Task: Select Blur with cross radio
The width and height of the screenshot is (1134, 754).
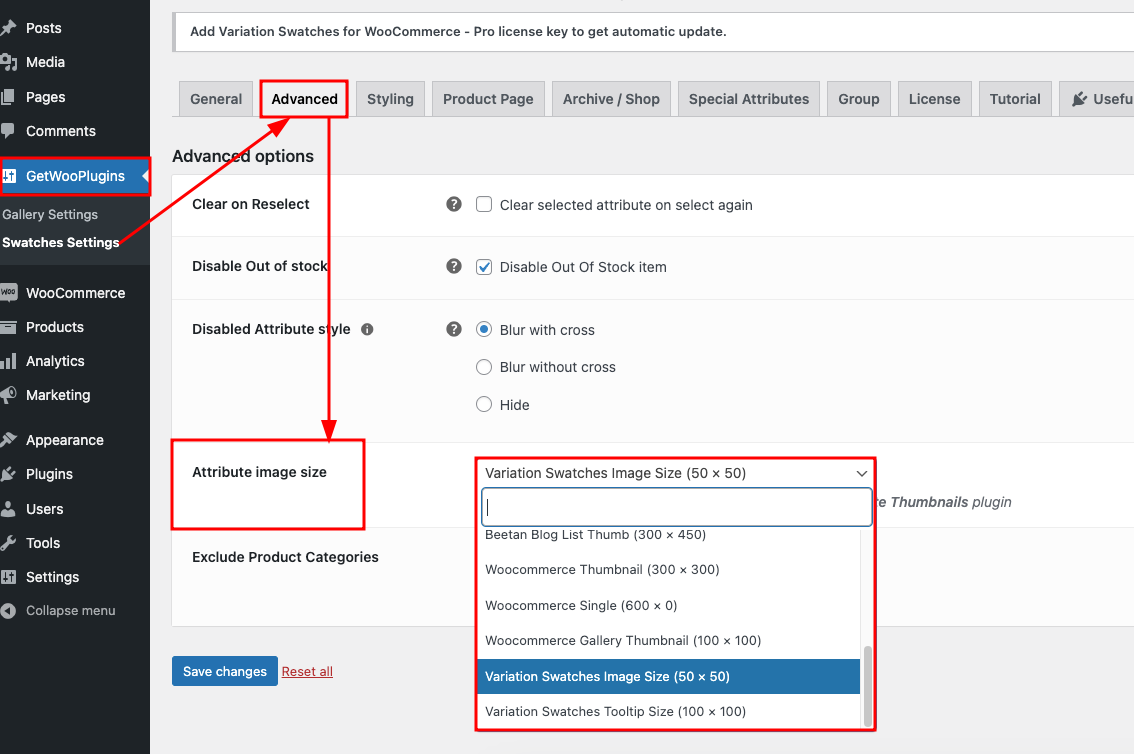Action: [484, 330]
